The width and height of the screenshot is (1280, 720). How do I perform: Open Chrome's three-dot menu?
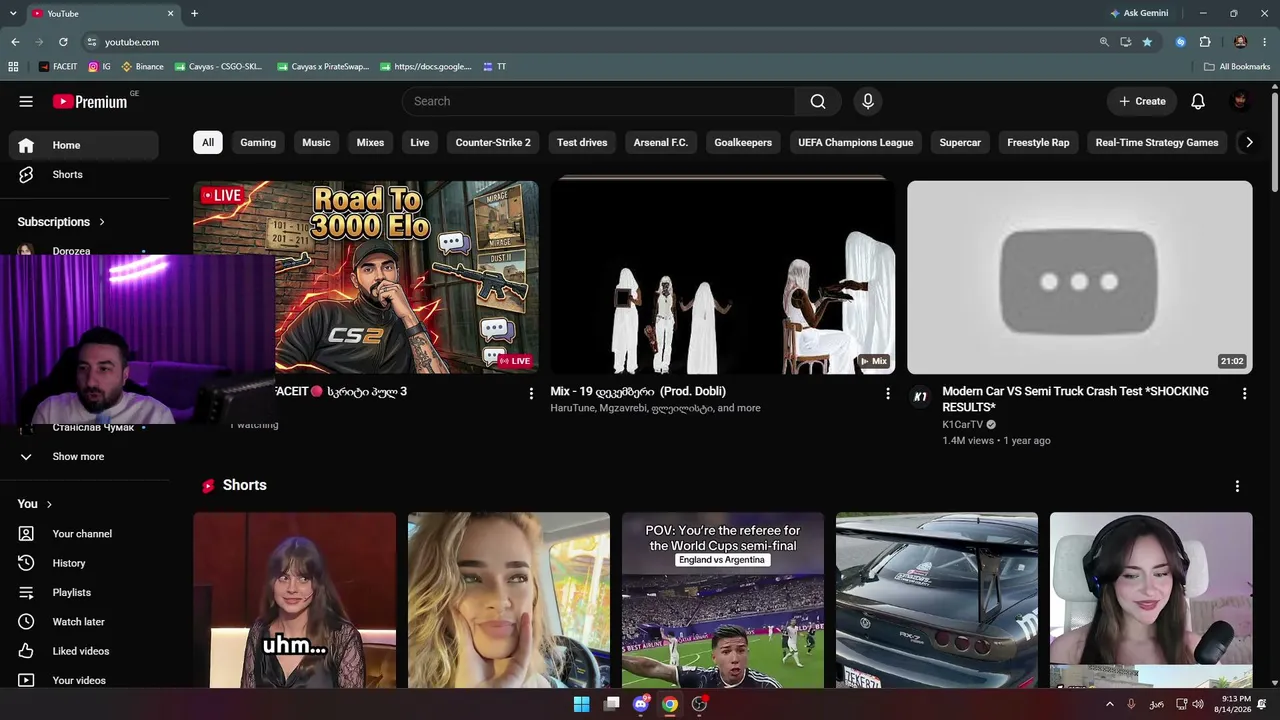(x=1265, y=42)
